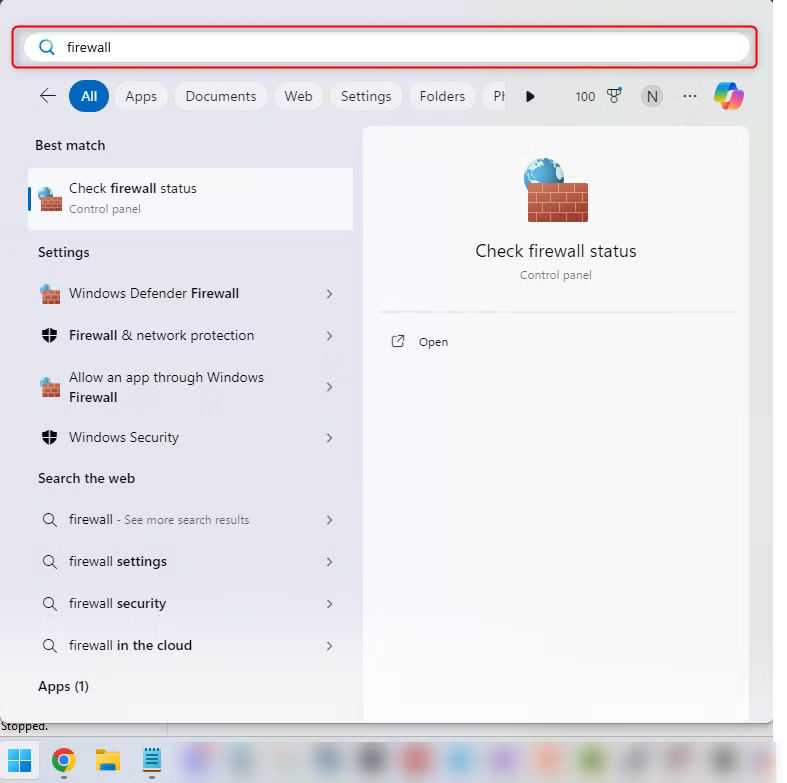Launch Google Chrome from the taskbar
Image resolution: width=787 pixels, height=783 pixels.
point(64,760)
